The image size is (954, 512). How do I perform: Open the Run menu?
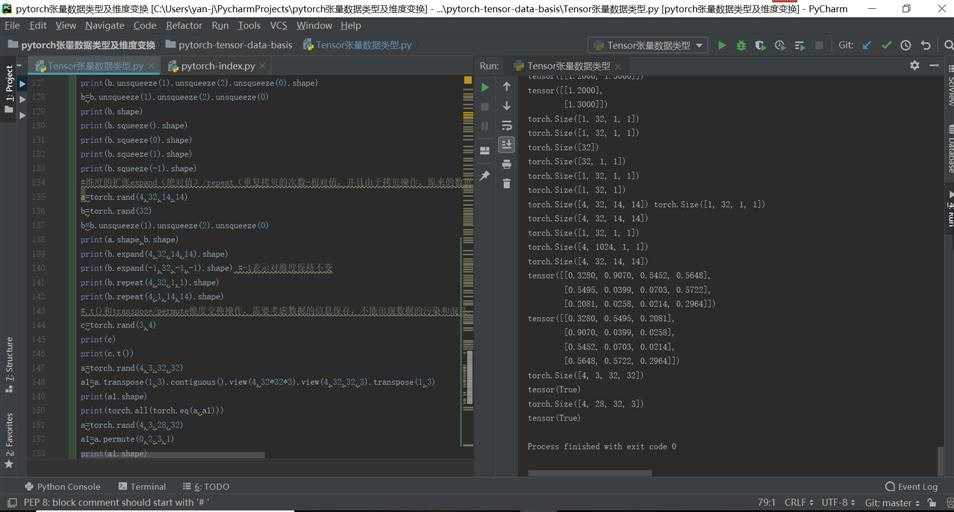pos(220,26)
